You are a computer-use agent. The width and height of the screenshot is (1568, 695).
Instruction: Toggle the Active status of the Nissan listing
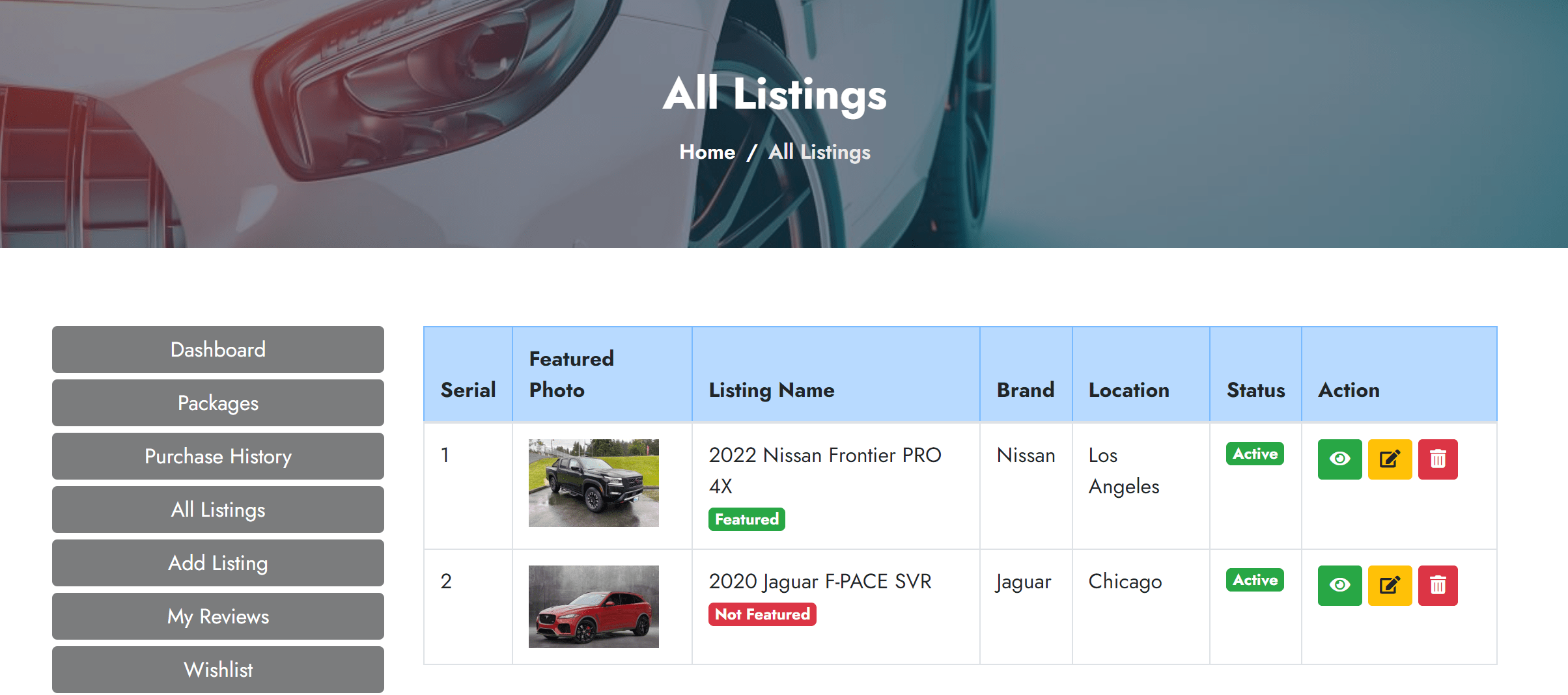pos(1253,454)
